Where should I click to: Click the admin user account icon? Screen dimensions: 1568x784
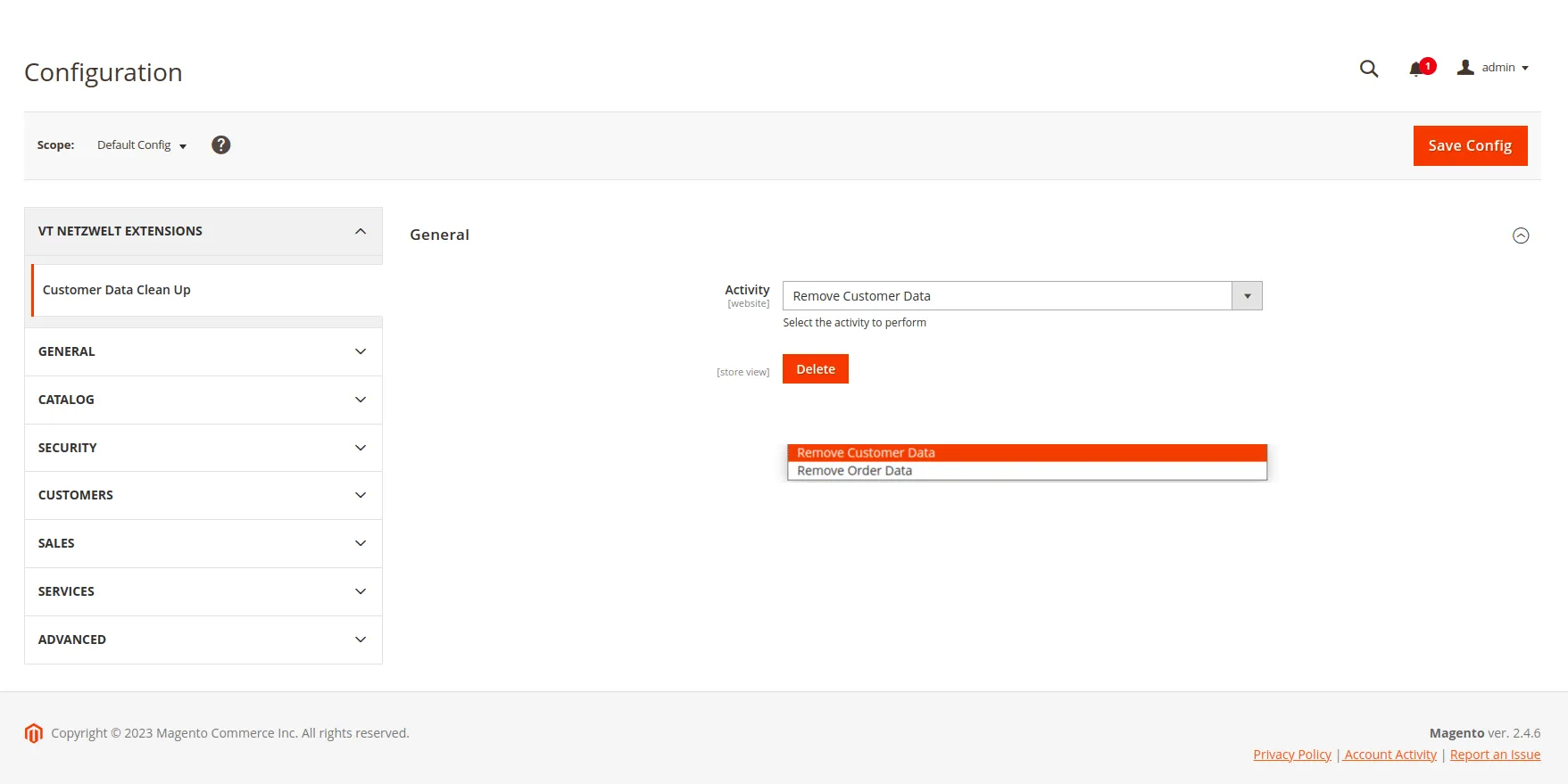pyautogui.click(x=1465, y=68)
